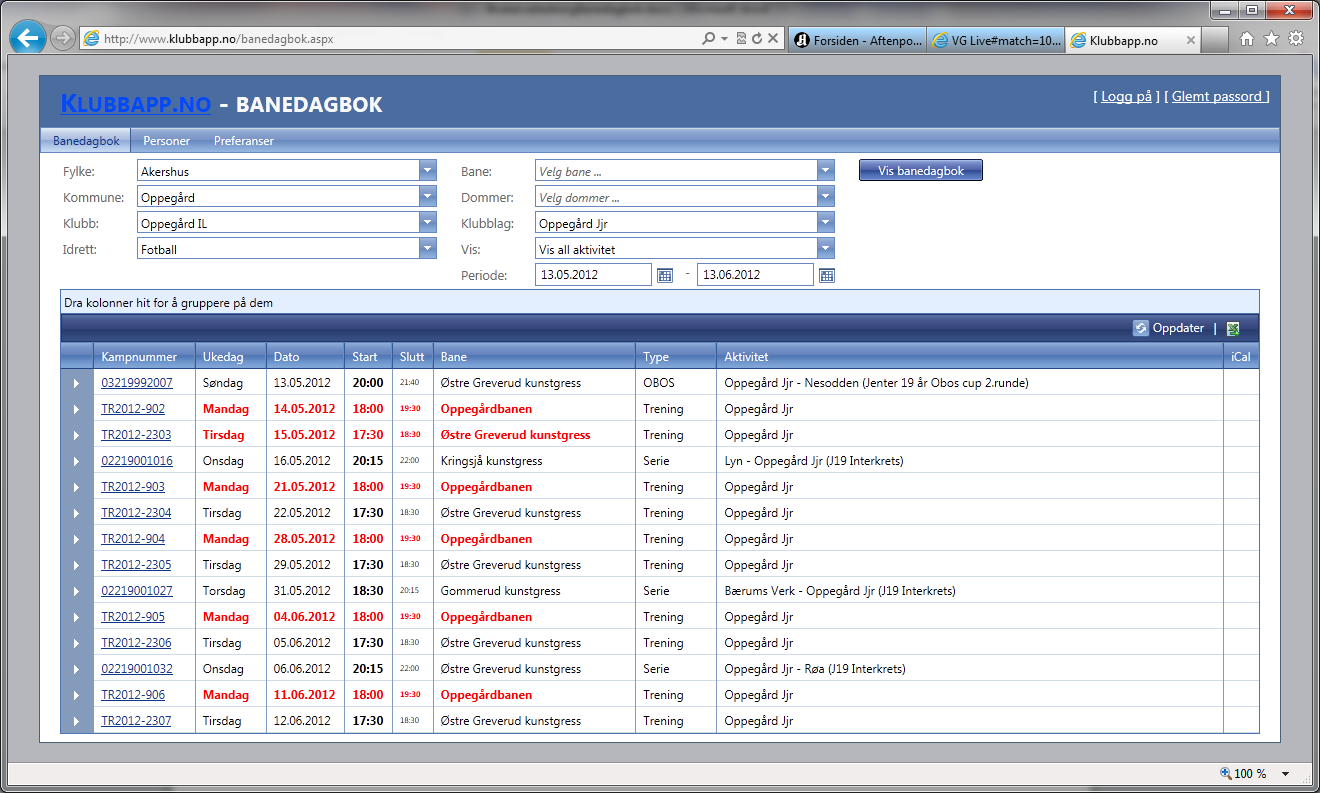Switch to Forsiden - Aftenposten browser tab

point(857,41)
